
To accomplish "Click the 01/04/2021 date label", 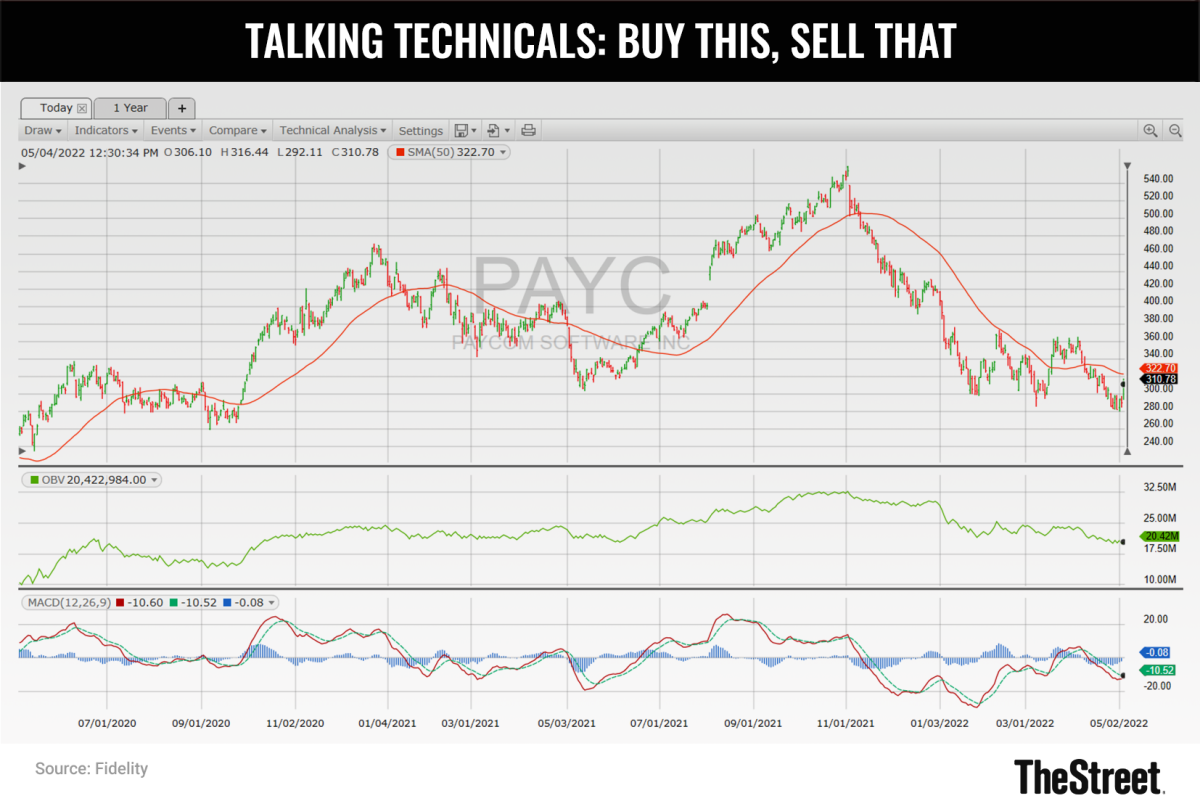I will point(387,722).
